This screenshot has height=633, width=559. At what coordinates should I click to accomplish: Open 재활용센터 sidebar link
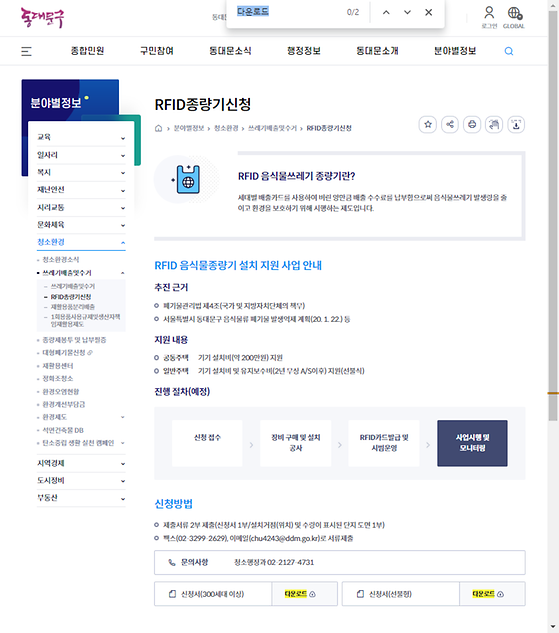click(58, 366)
